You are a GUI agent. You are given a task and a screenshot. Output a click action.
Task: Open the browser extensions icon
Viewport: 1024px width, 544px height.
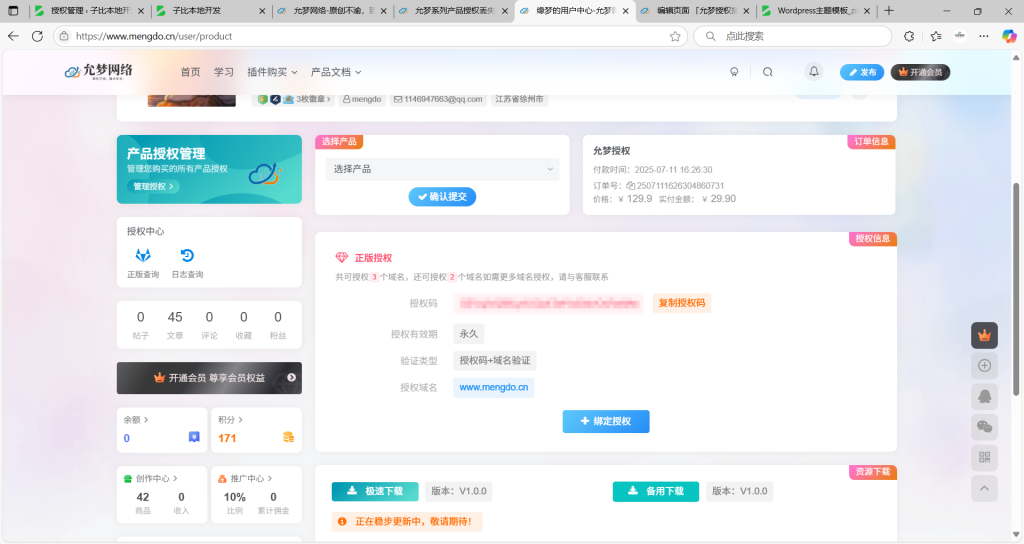pyautogui.click(x=908, y=37)
